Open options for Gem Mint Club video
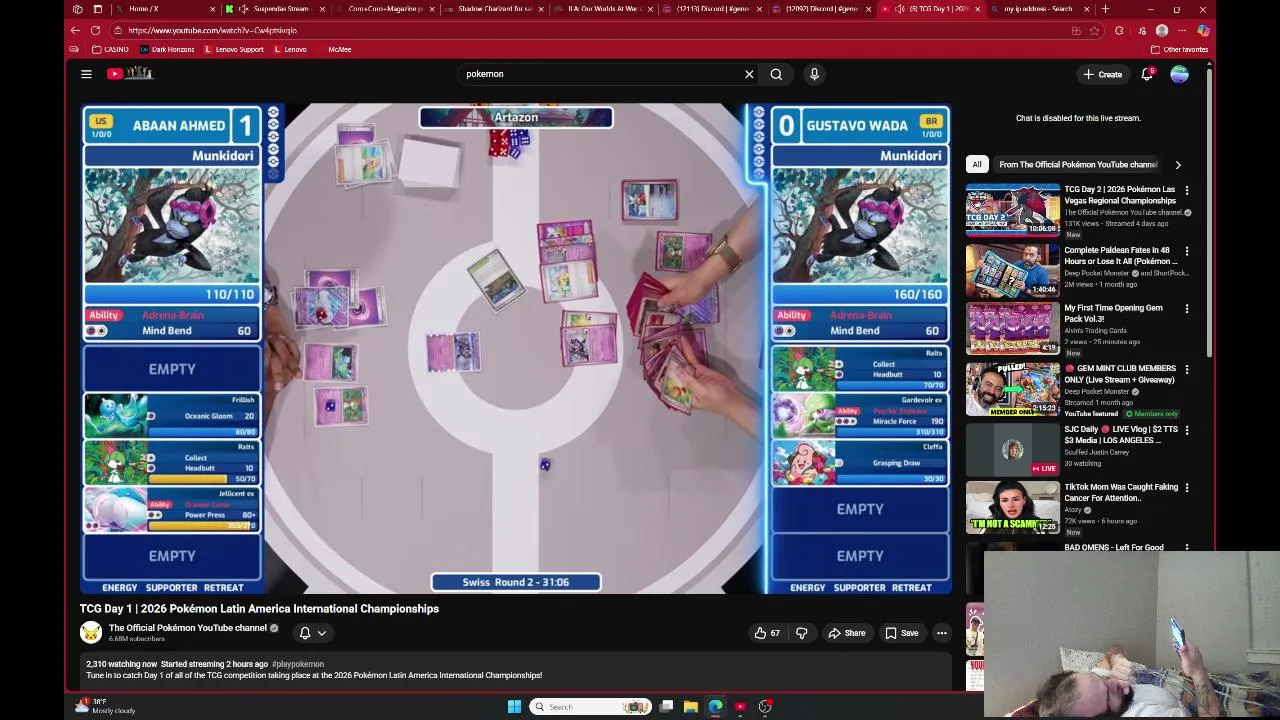Screen dimensions: 1280x720 pos(1187,369)
